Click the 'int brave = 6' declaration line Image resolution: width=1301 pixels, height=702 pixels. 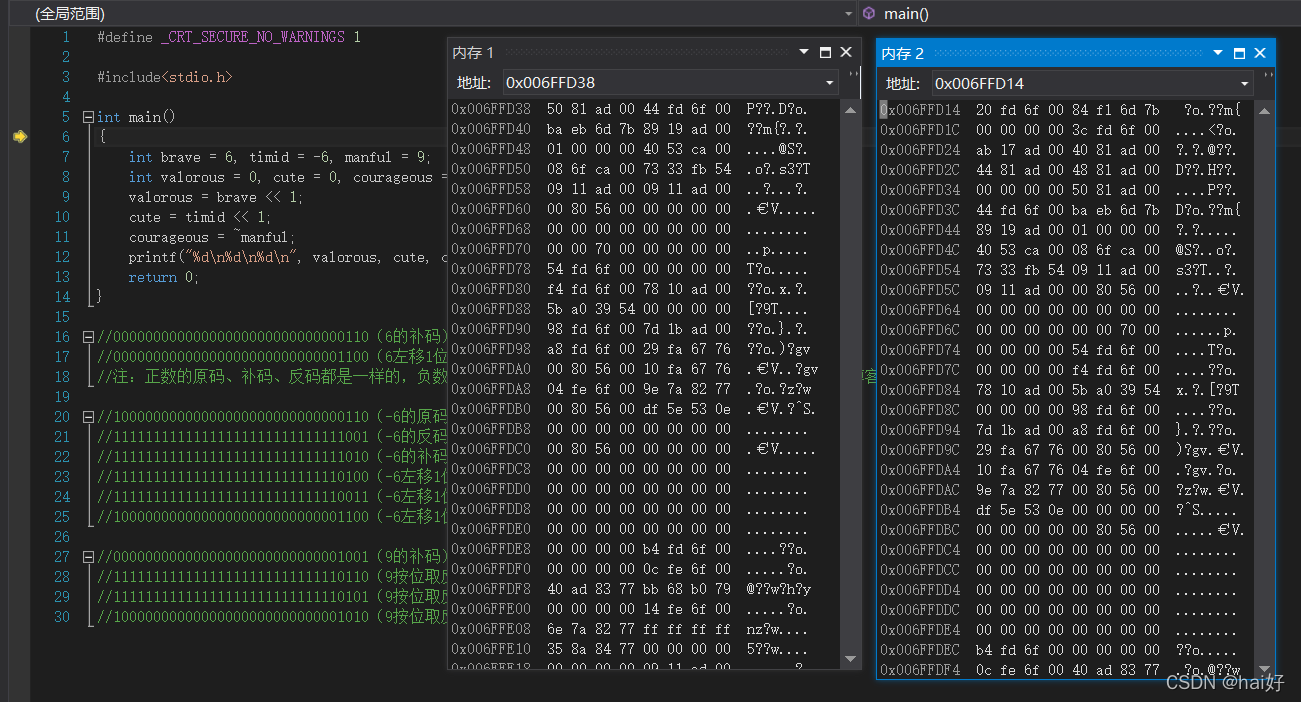pos(280,157)
